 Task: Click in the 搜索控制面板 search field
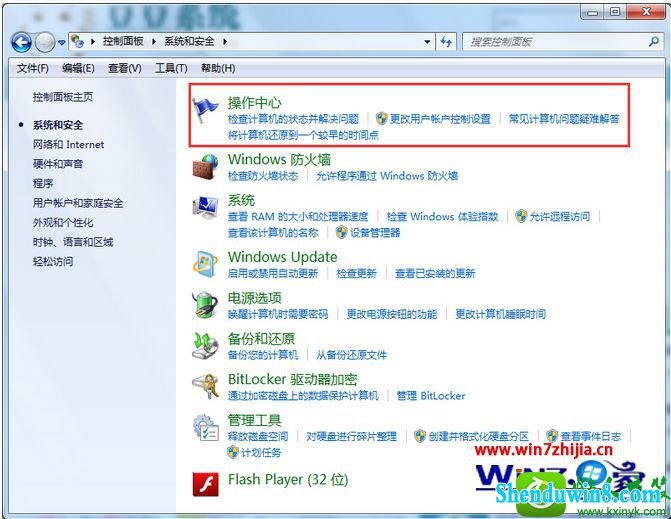click(x=555, y=42)
